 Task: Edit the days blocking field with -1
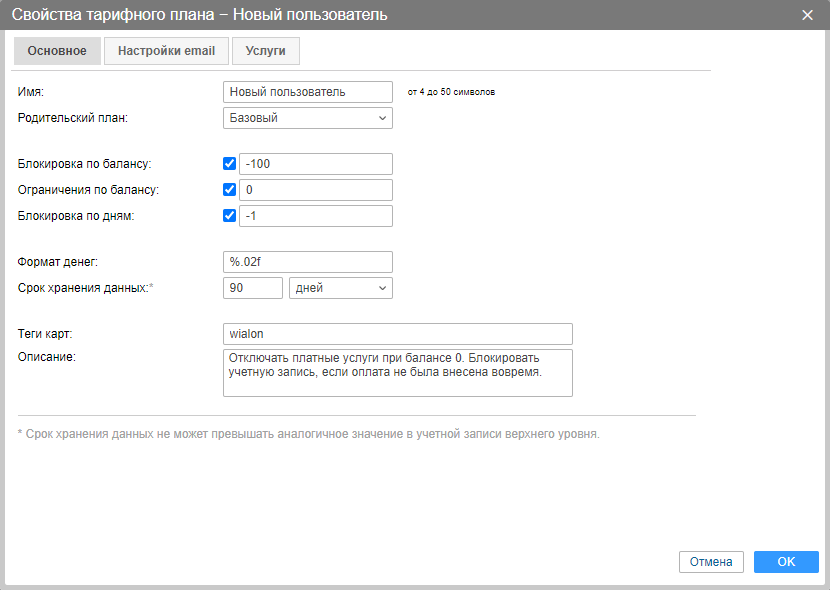click(x=316, y=216)
